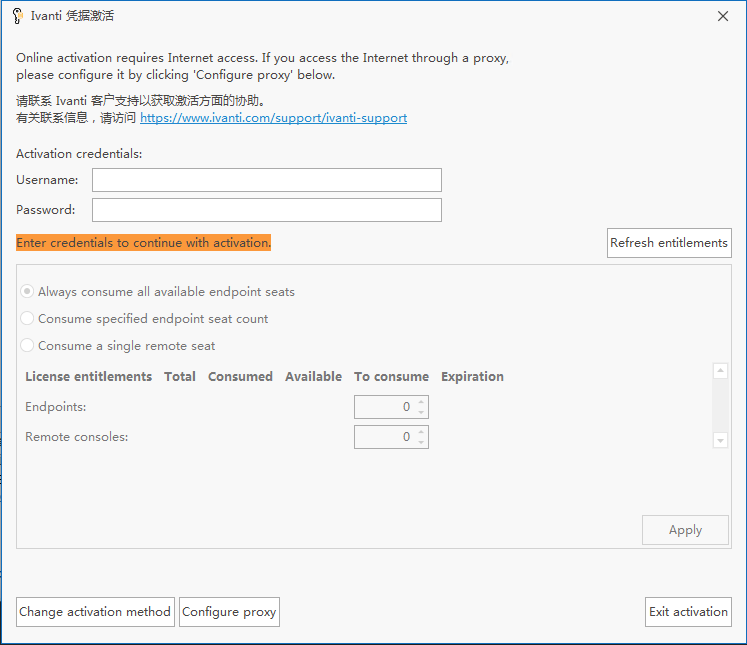747x645 pixels.
Task: Click the 'To consume' column header
Action: pos(391,376)
